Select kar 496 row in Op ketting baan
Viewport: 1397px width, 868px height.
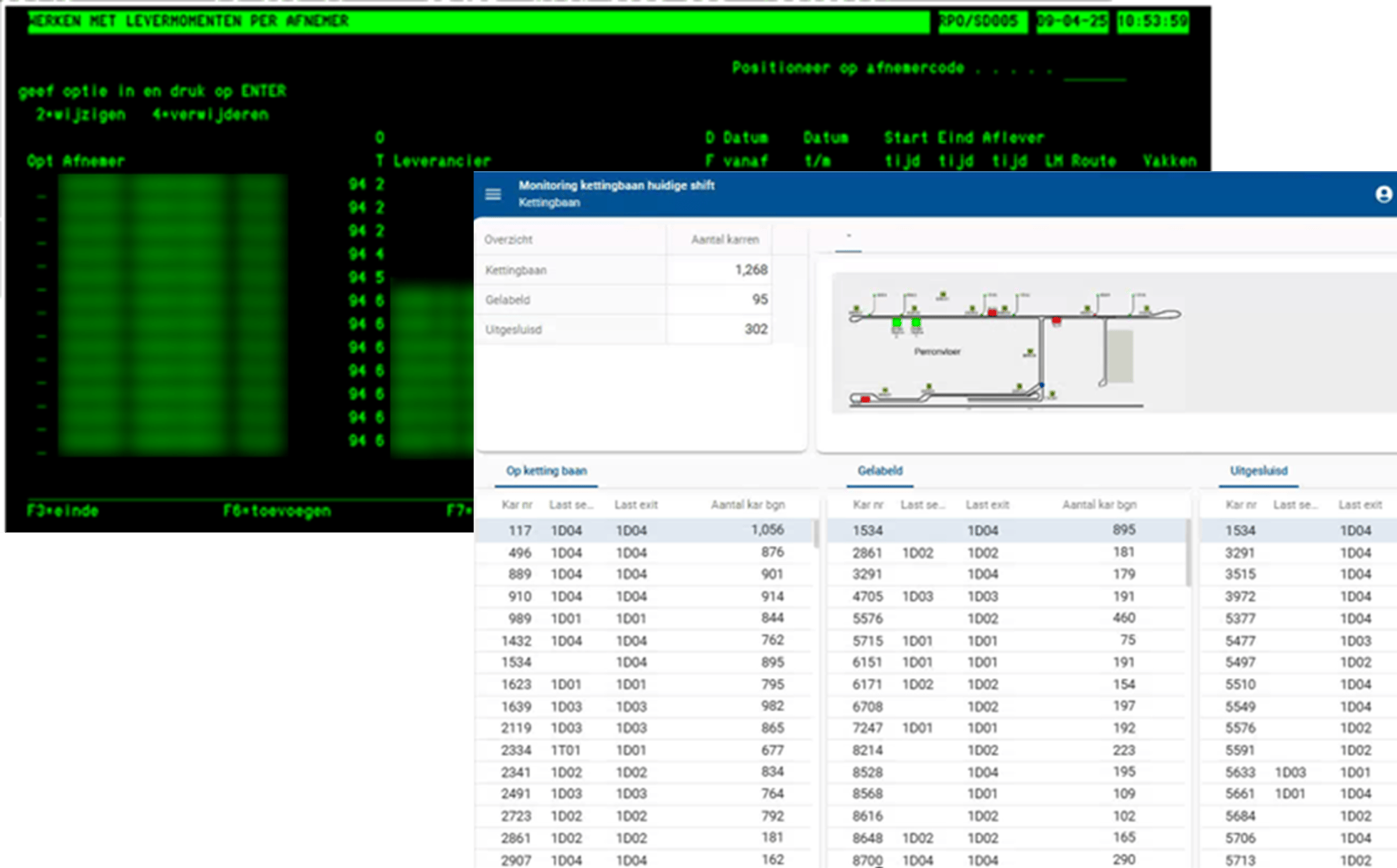click(644, 552)
